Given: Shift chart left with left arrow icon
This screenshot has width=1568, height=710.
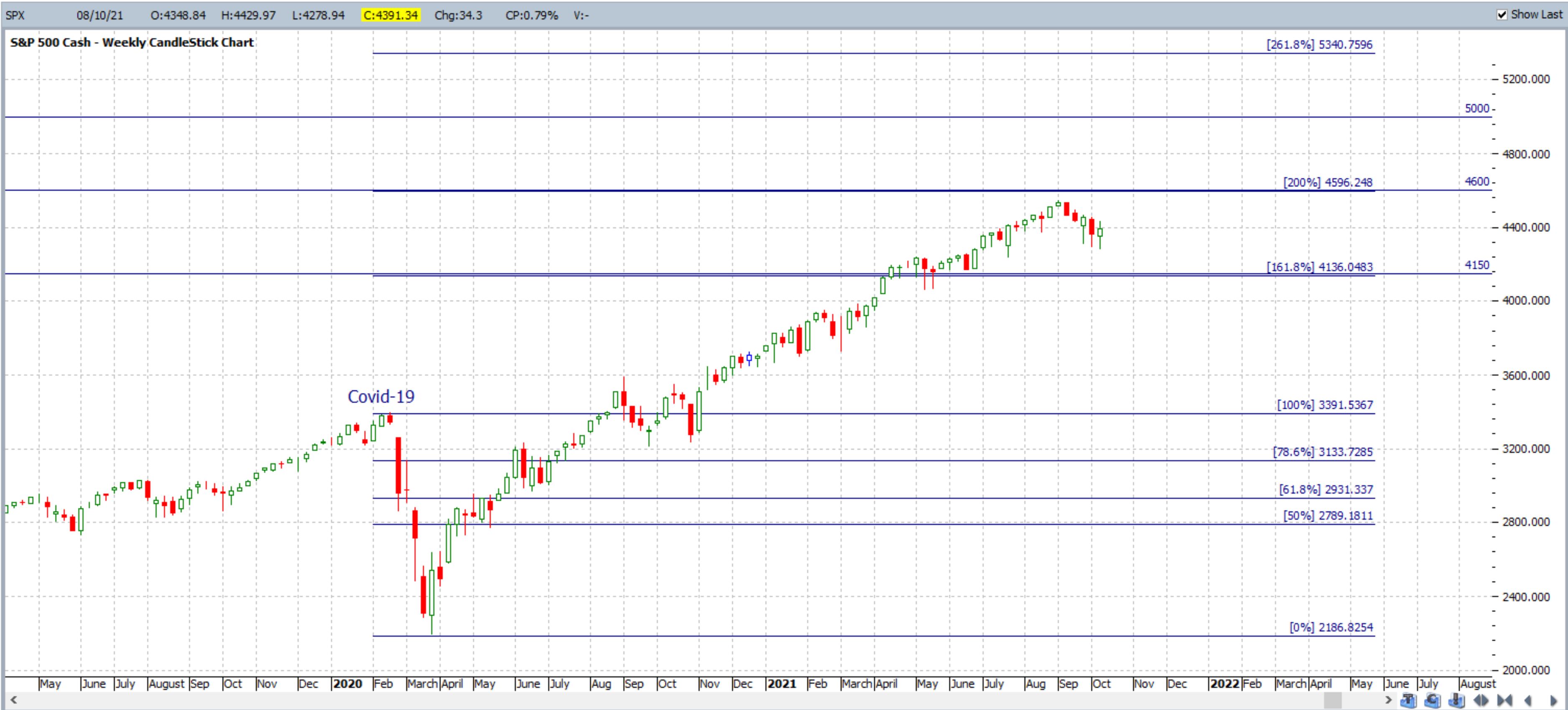Looking at the screenshot, I should (1528, 701).
